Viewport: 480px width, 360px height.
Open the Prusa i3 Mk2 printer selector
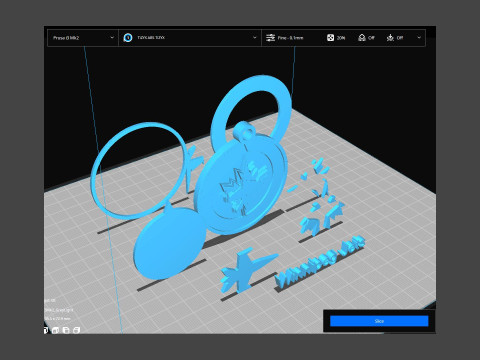pyautogui.click(x=83, y=38)
